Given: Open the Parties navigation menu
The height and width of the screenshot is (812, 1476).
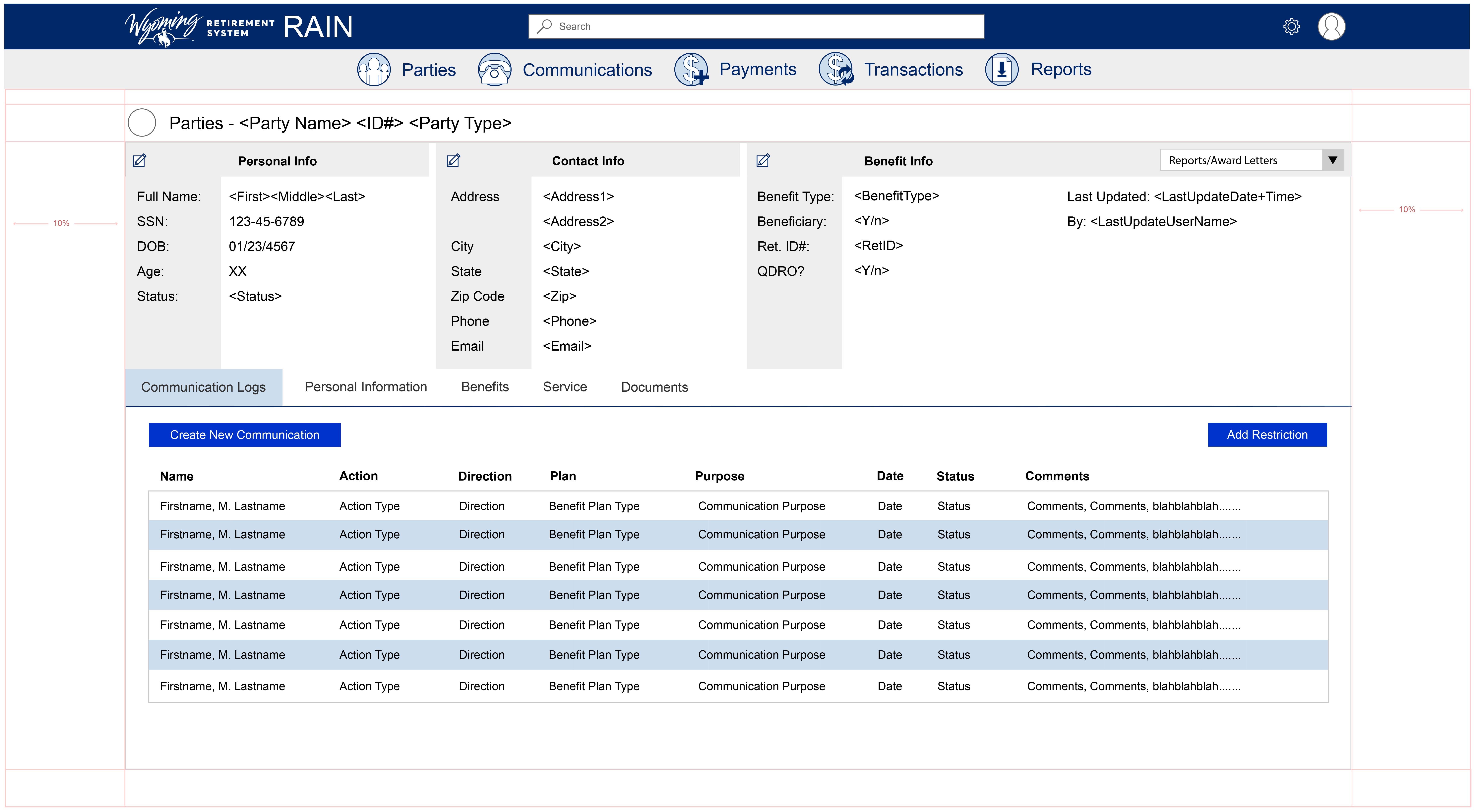Looking at the screenshot, I should 429,70.
